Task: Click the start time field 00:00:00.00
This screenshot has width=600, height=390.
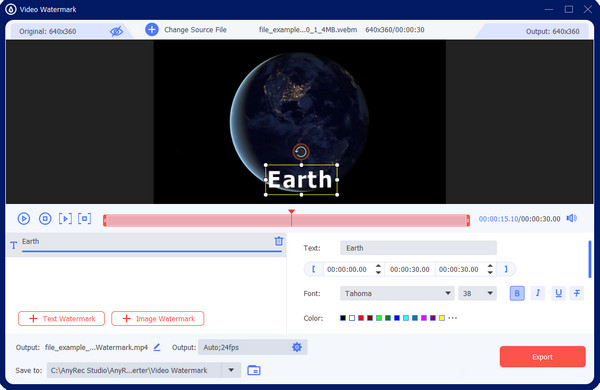Action: 347,269
